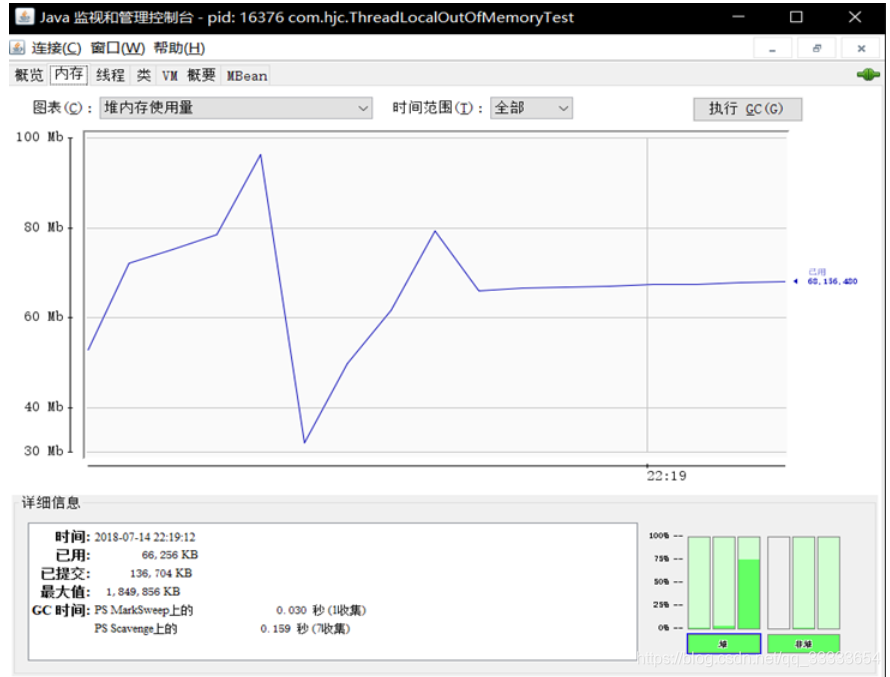Click the PS Scavenge上的 text

(x=136, y=629)
